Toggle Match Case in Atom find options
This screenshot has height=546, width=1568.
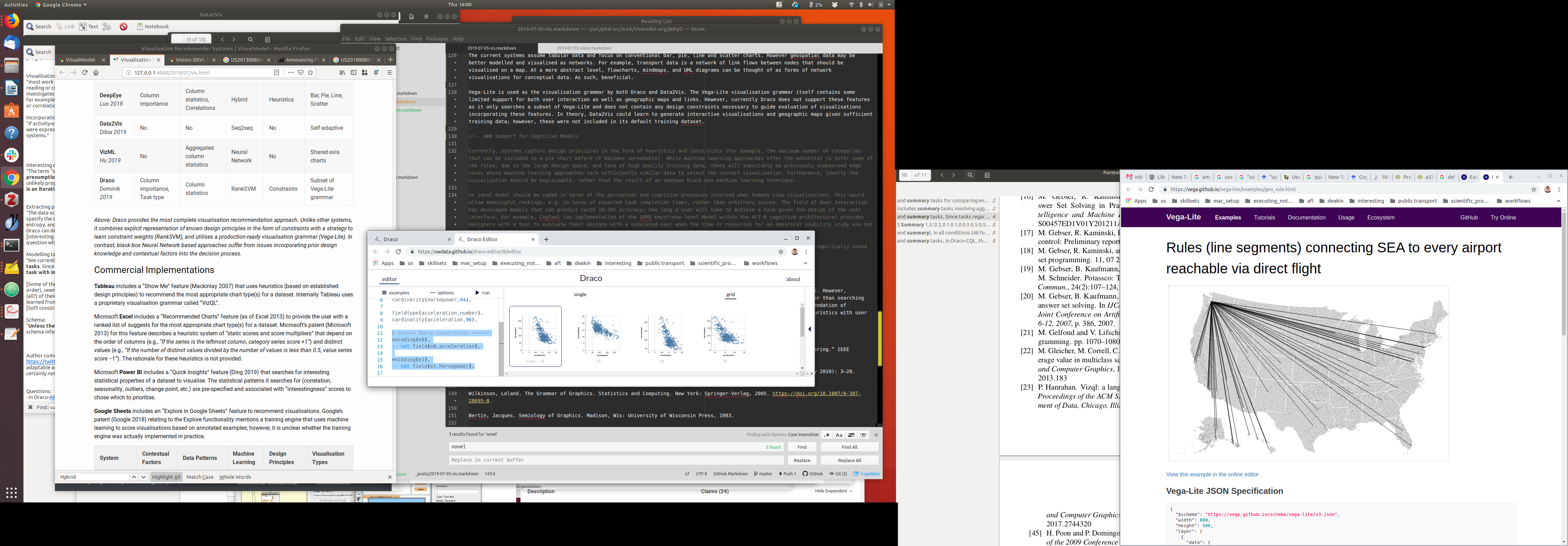(x=839, y=435)
